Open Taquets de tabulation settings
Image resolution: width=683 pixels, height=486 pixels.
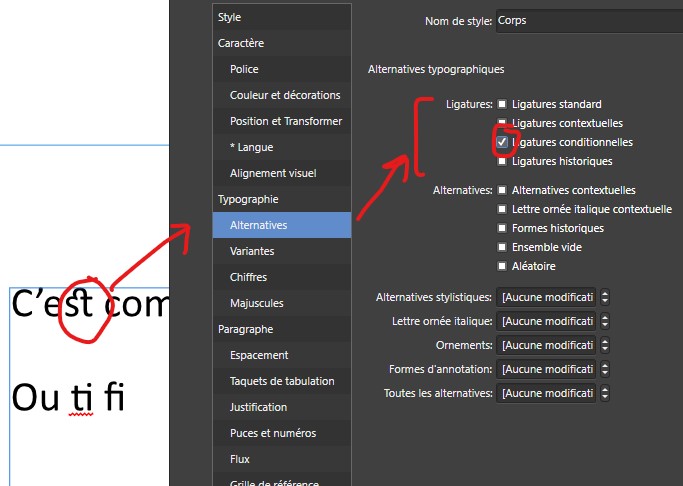point(282,381)
